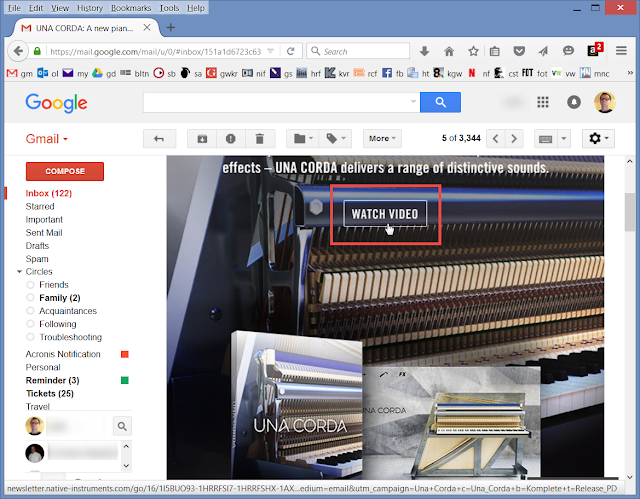640x499 pixels.
Task: Reload the page with the refresh icon
Action: click(291, 51)
